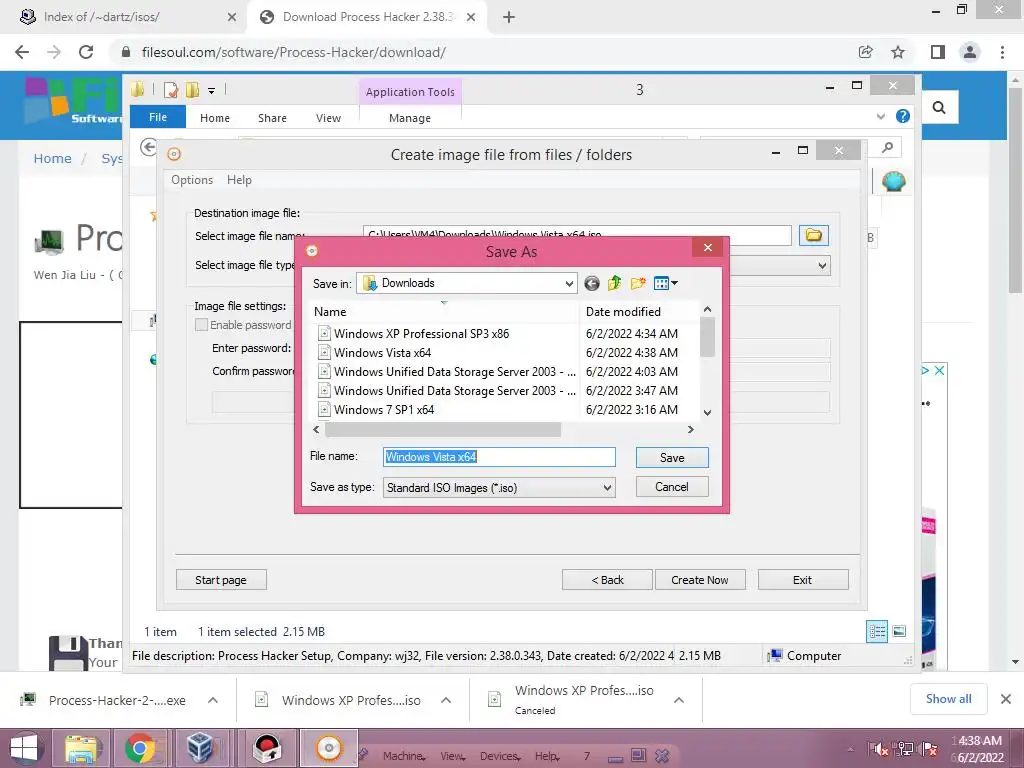Click Explorer back navigation arrow
The width and height of the screenshot is (1024, 768).
pyautogui.click(x=149, y=148)
